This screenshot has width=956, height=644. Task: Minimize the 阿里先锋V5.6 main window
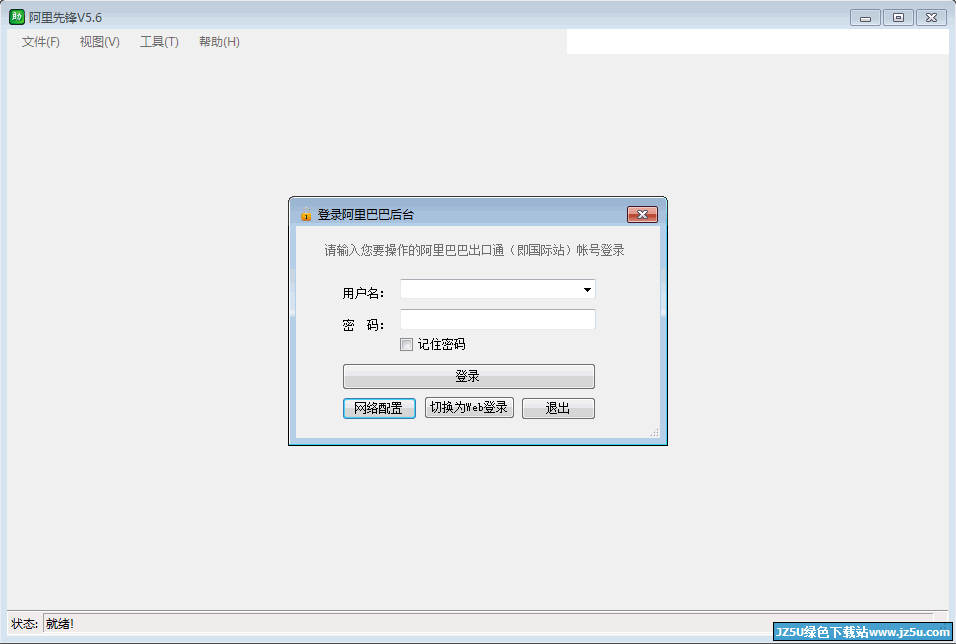[865, 18]
